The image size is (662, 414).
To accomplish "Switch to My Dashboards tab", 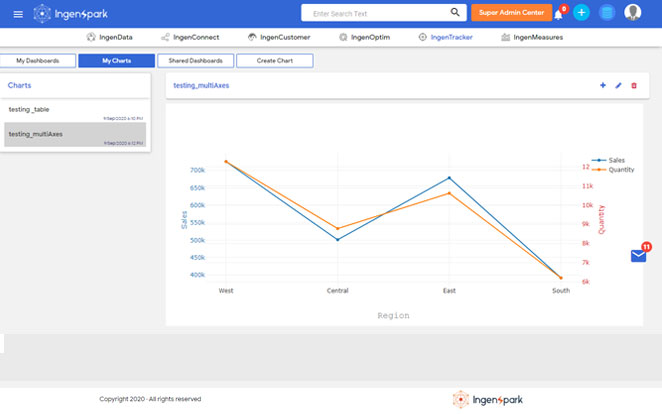I will 38,61.
